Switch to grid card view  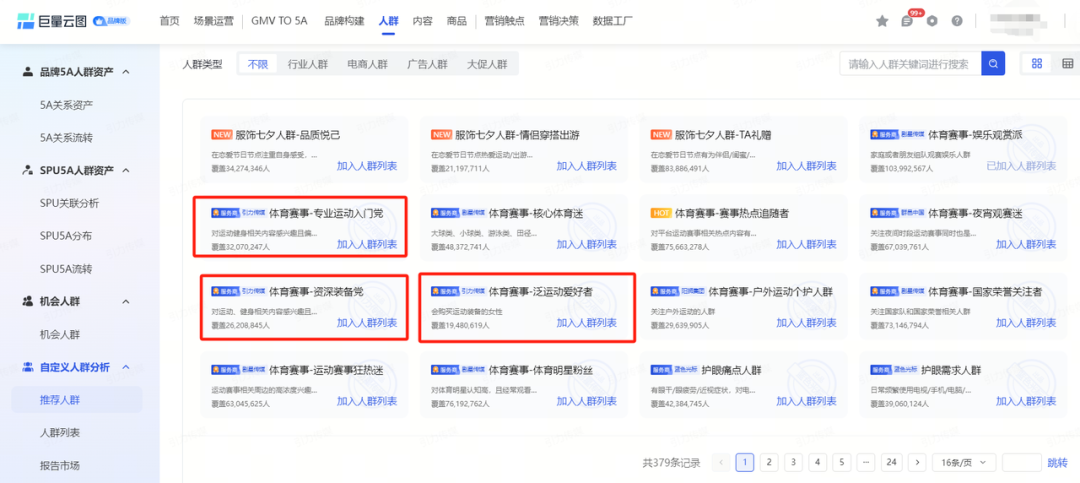(1035, 64)
